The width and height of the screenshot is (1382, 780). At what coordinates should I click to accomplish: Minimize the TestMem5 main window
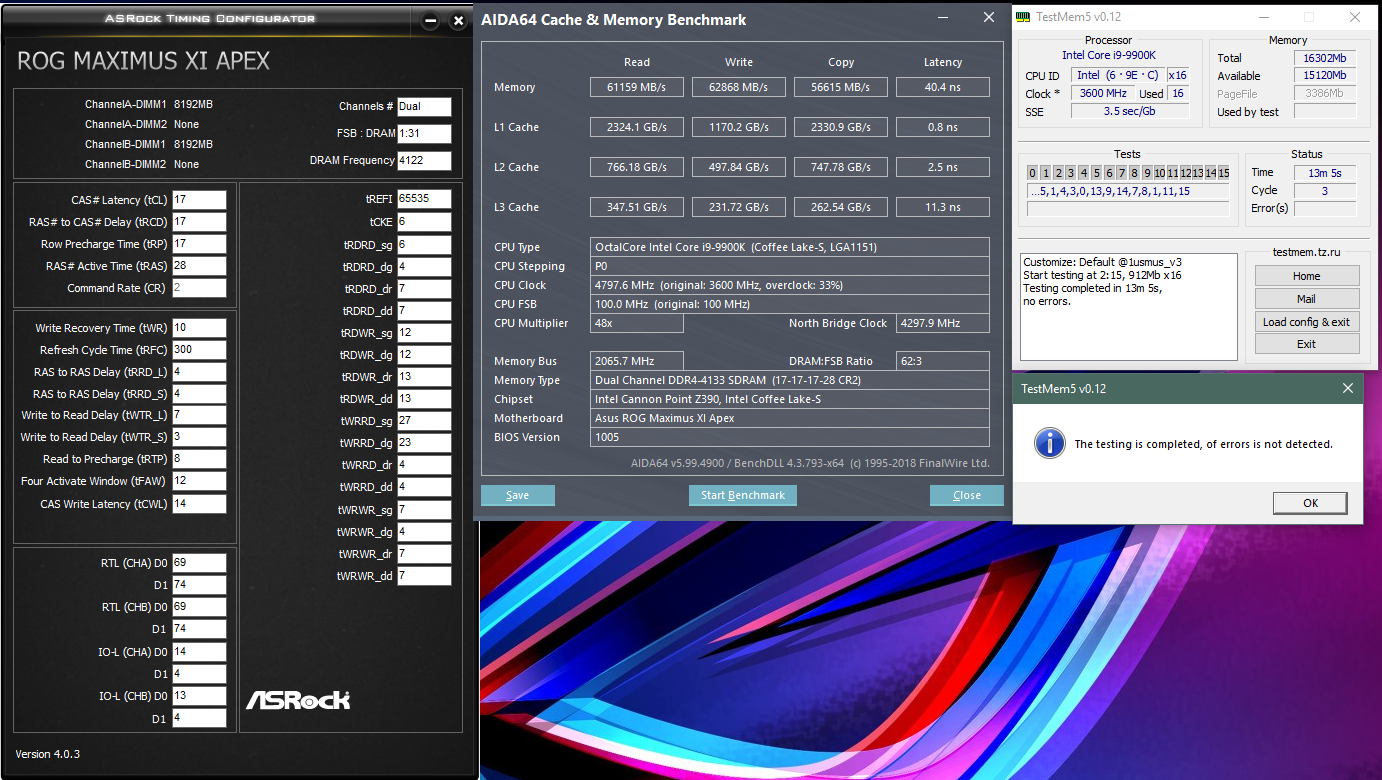tap(1264, 17)
